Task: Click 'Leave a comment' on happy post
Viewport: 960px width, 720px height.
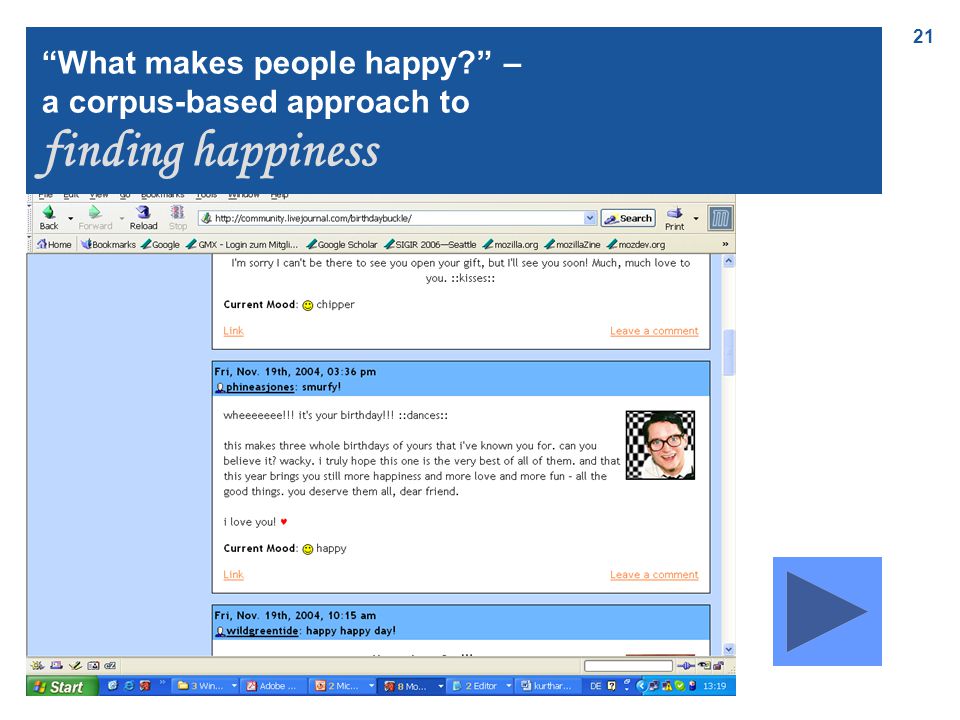Action: tap(654, 574)
